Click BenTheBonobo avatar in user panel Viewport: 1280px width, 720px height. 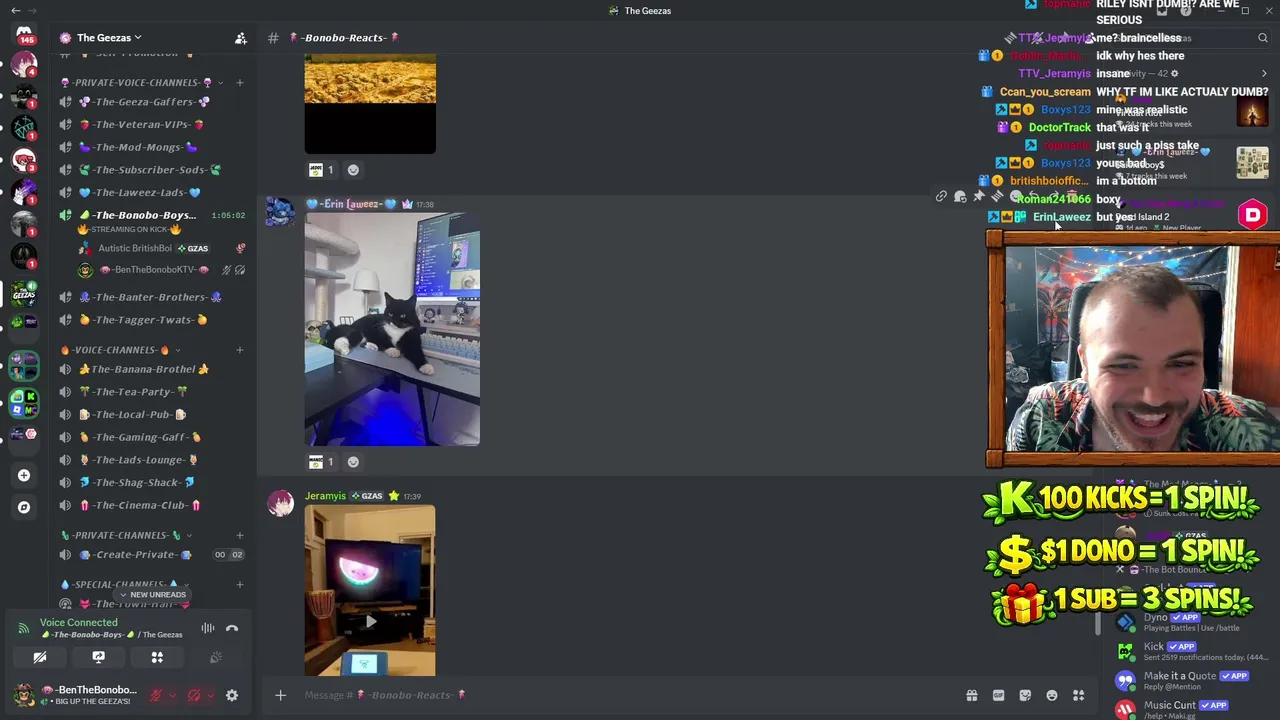point(24,695)
